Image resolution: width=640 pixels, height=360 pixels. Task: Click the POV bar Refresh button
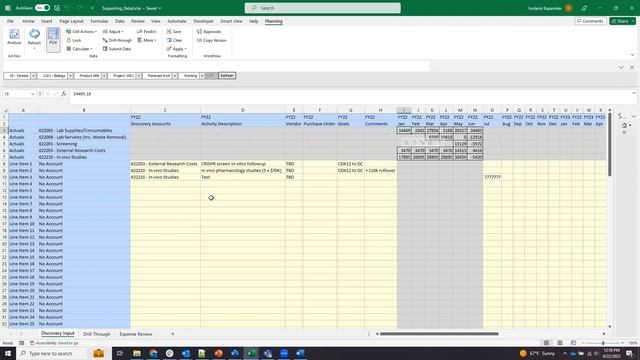(x=227, y=76)
